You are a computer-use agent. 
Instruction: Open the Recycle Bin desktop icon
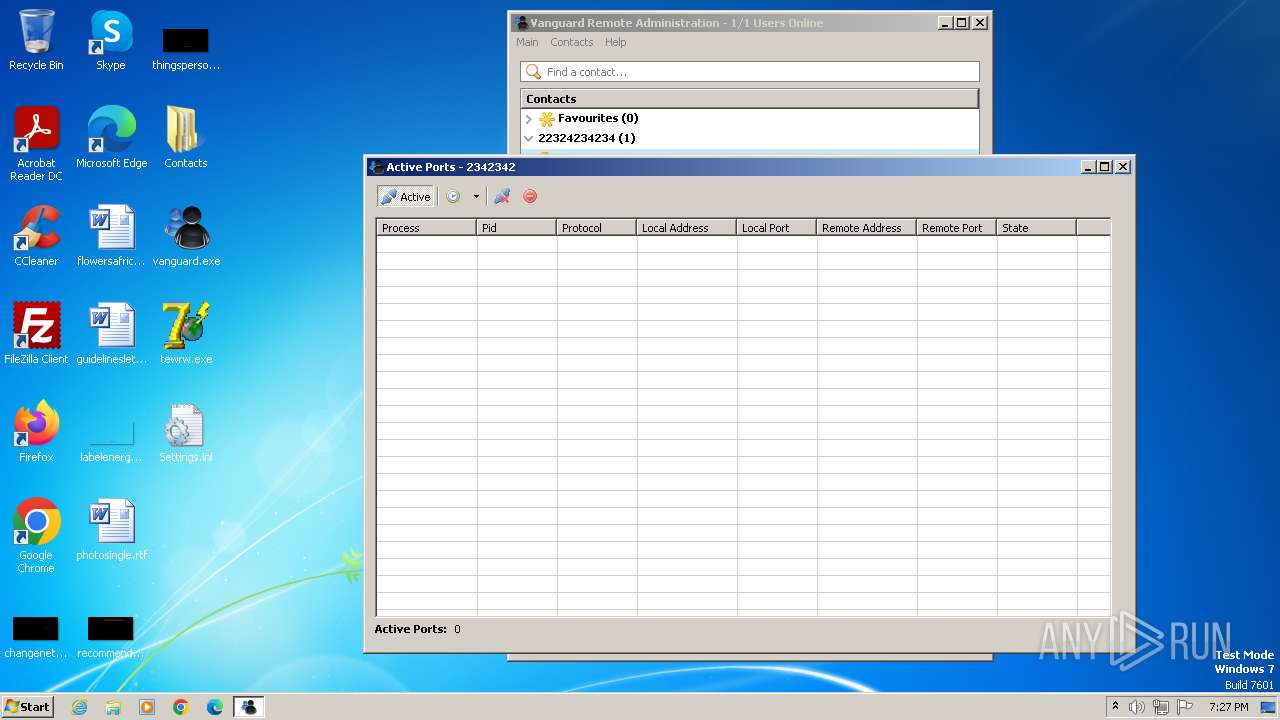pyautogui.click(x=36, y=40)
